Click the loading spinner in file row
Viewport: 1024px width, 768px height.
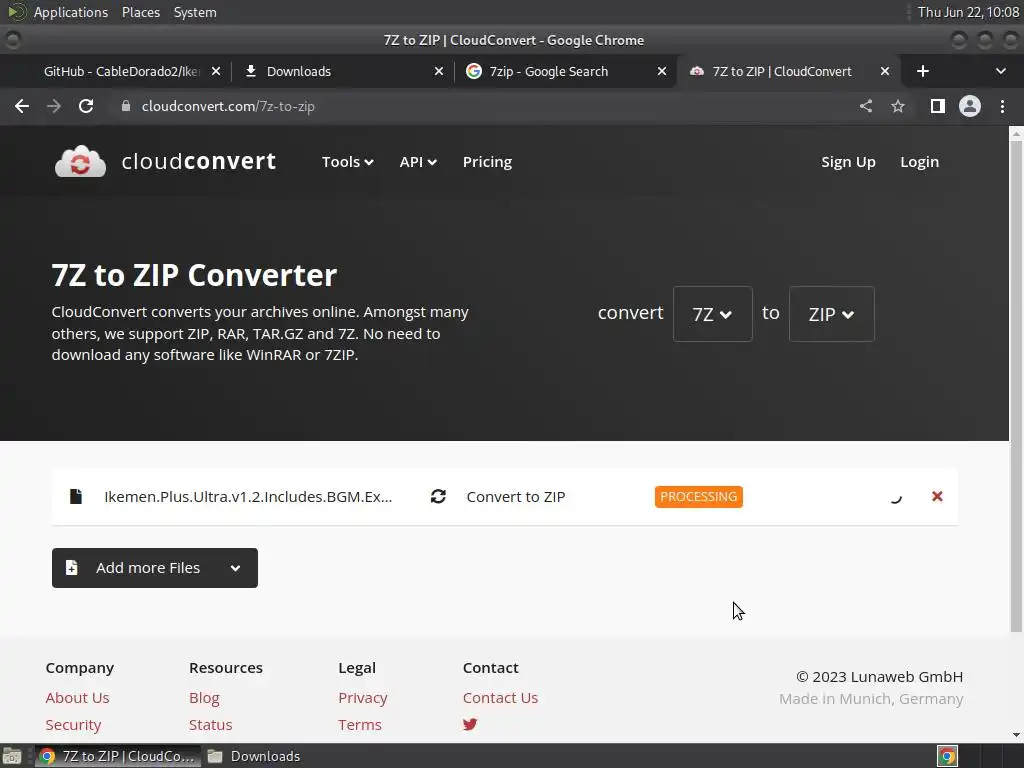tap(896, 497)
